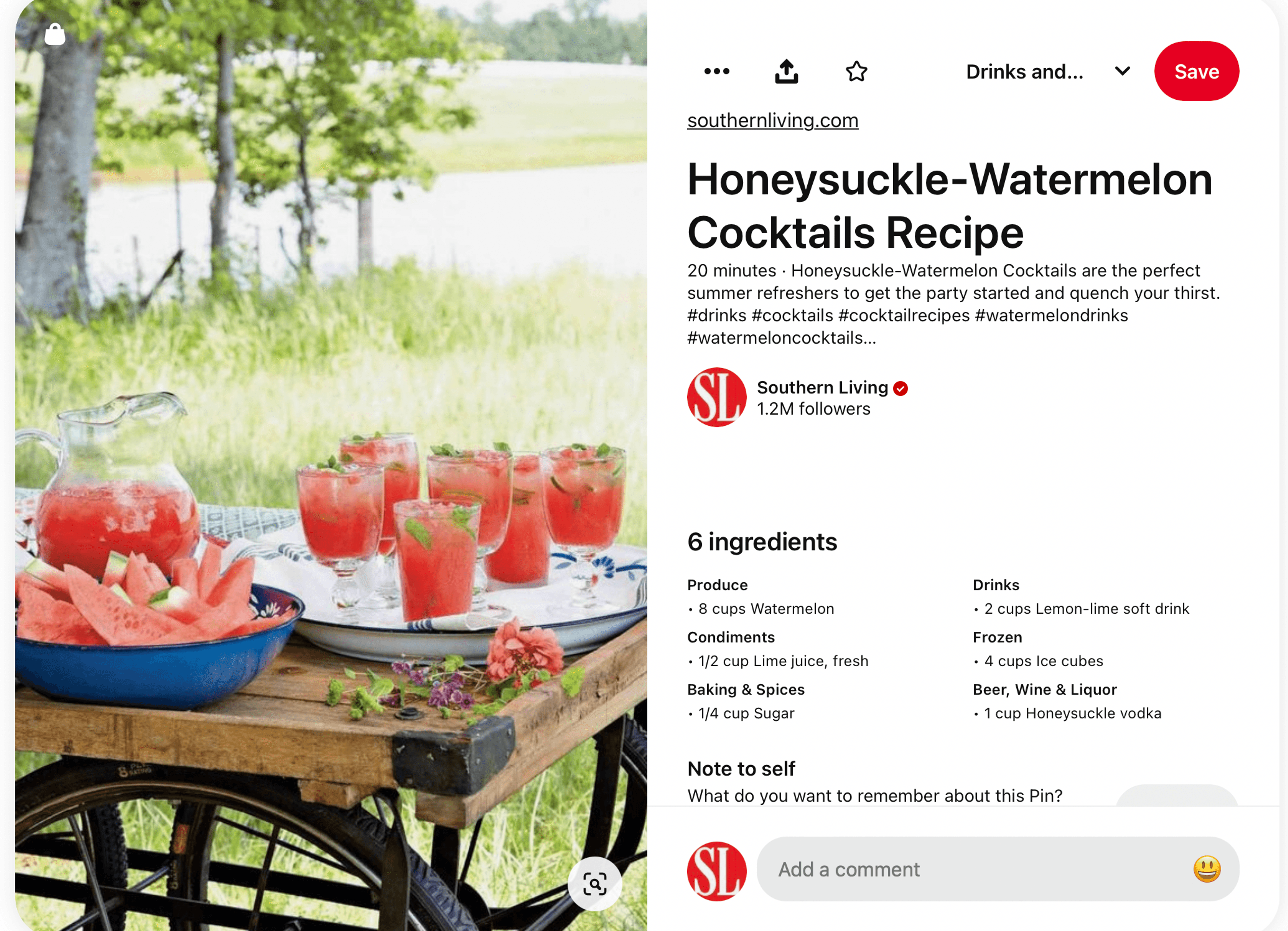
Task: Open the Drinks and... board selector
Action: [x=1024, y=72]
